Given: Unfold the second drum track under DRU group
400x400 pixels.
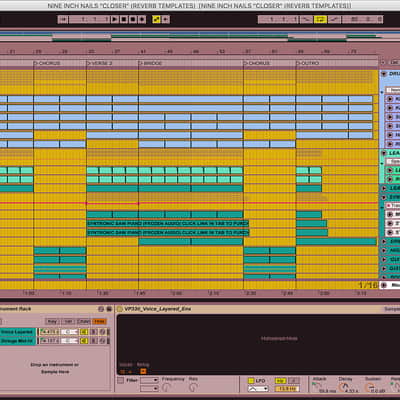Looking at the screenshot, I should click(389, 108).
